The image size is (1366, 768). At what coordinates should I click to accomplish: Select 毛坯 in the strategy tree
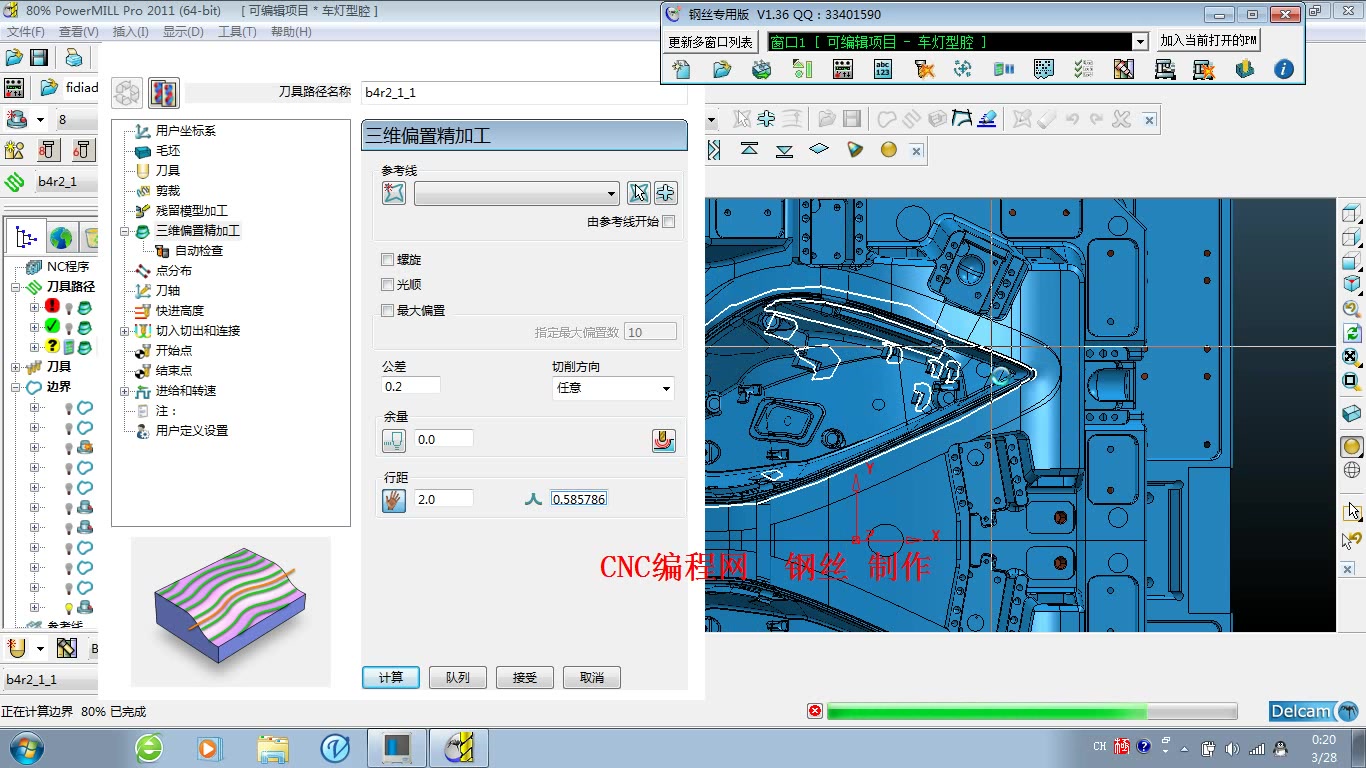pyautogui.click(x=168, y=151)
